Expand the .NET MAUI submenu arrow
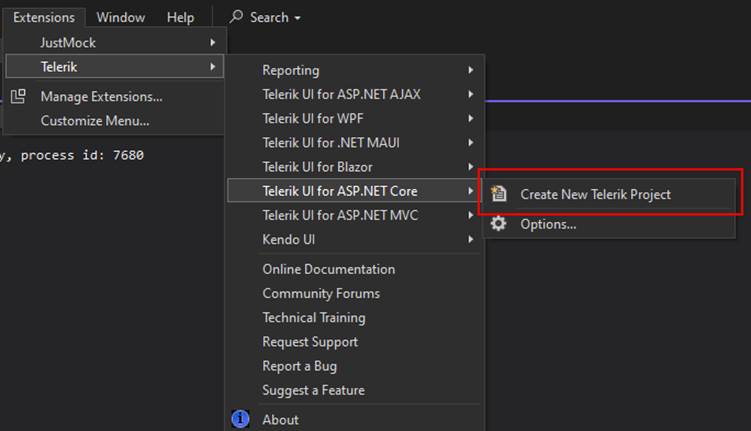751x431 pixels. click(471, 143)
